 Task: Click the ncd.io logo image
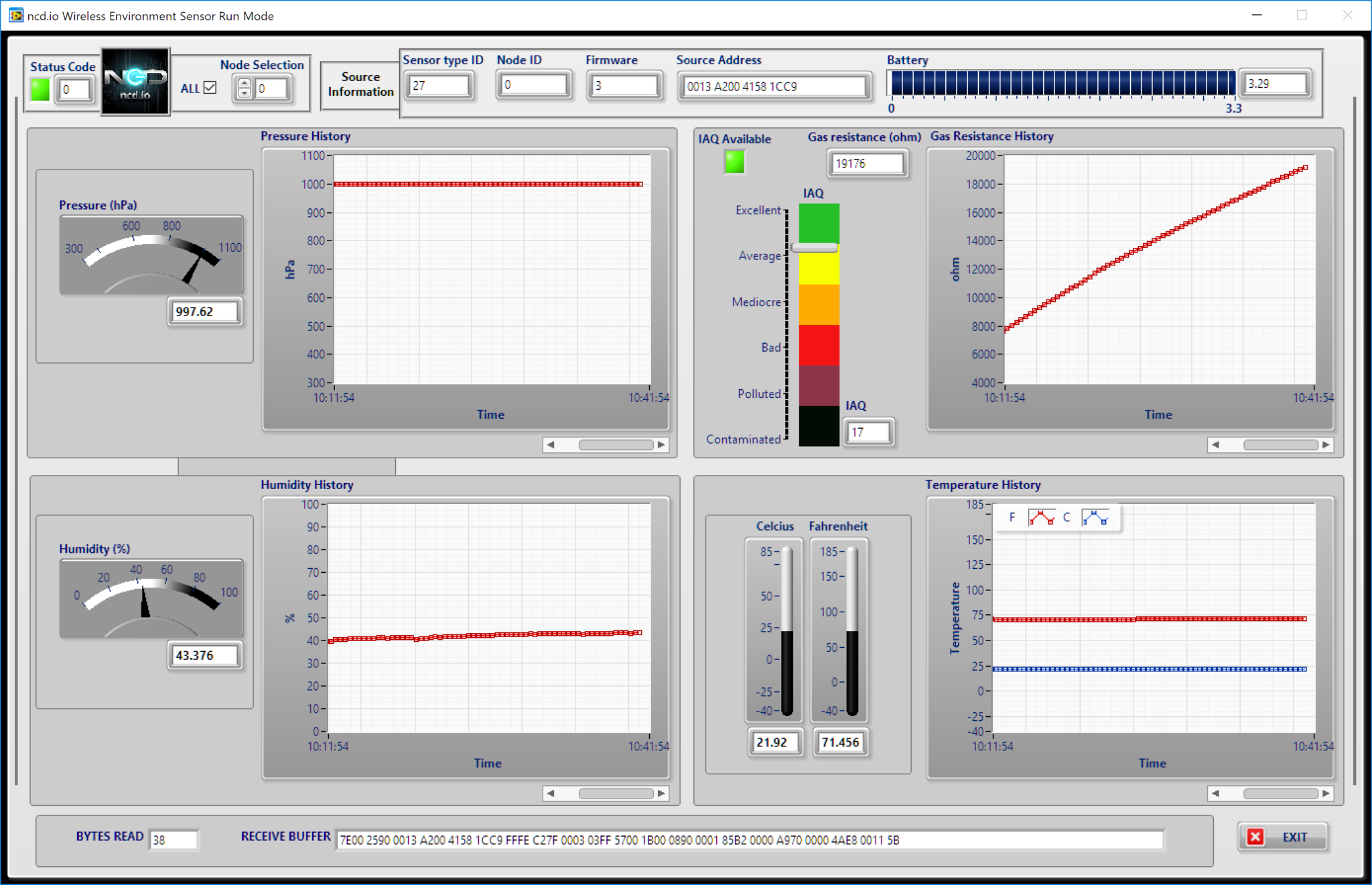coord(135,82)
